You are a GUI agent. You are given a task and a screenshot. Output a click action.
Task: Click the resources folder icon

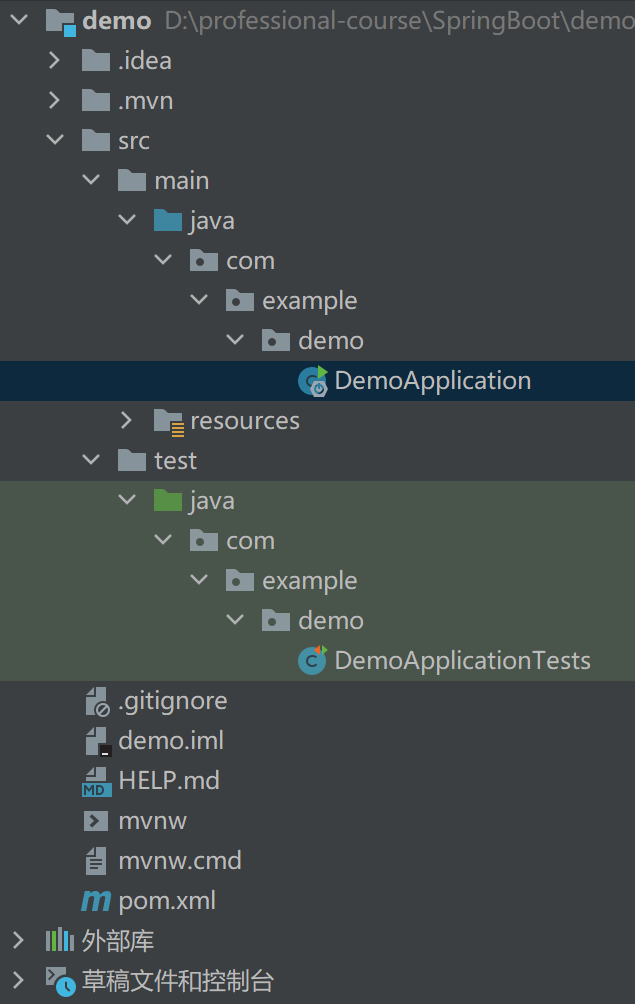169,421
